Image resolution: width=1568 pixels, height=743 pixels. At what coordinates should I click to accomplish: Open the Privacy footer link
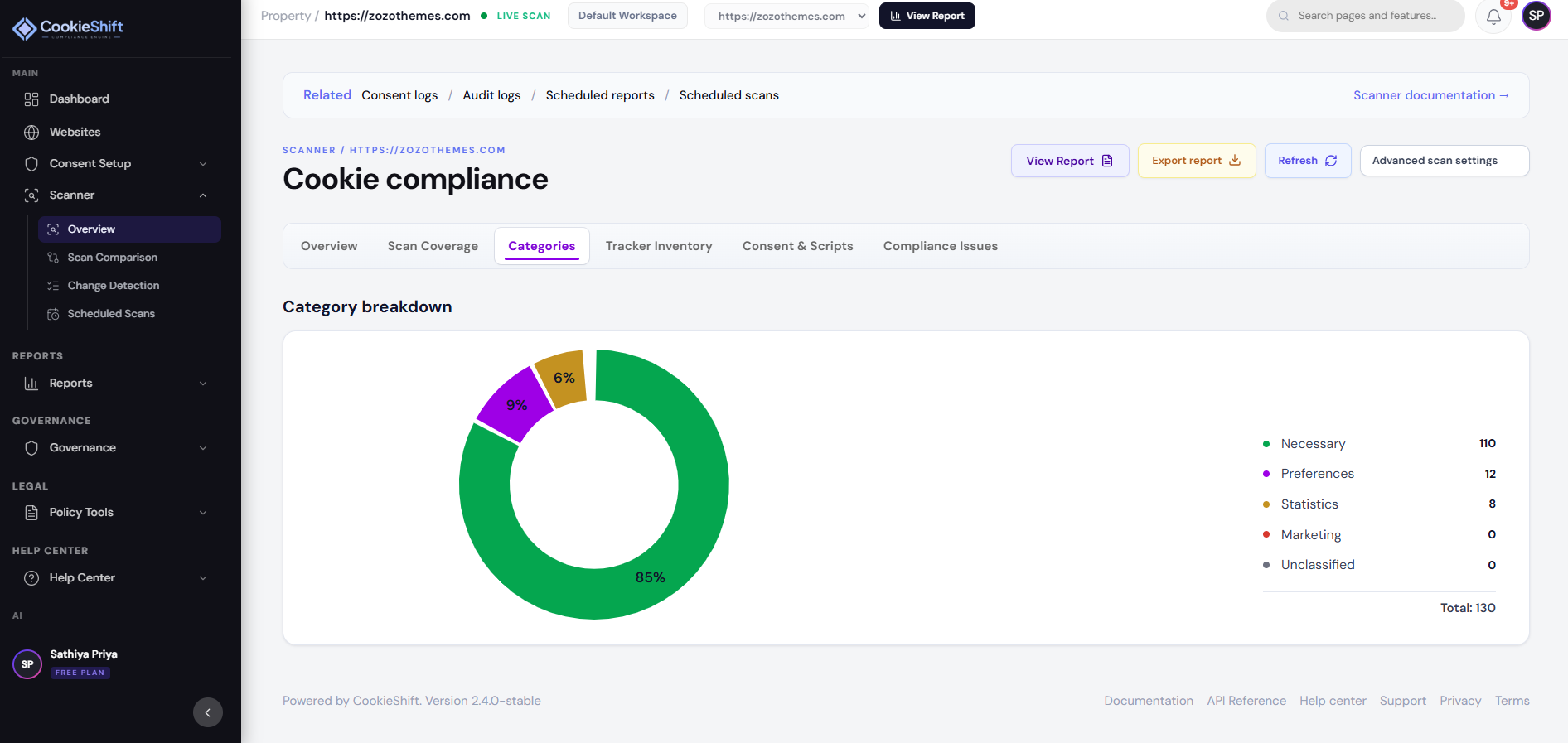point(1460,701)
